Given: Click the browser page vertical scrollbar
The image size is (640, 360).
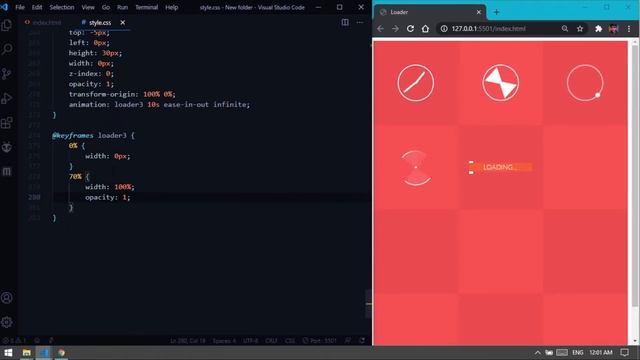Looking at the screenshot, I should (635, 176).
